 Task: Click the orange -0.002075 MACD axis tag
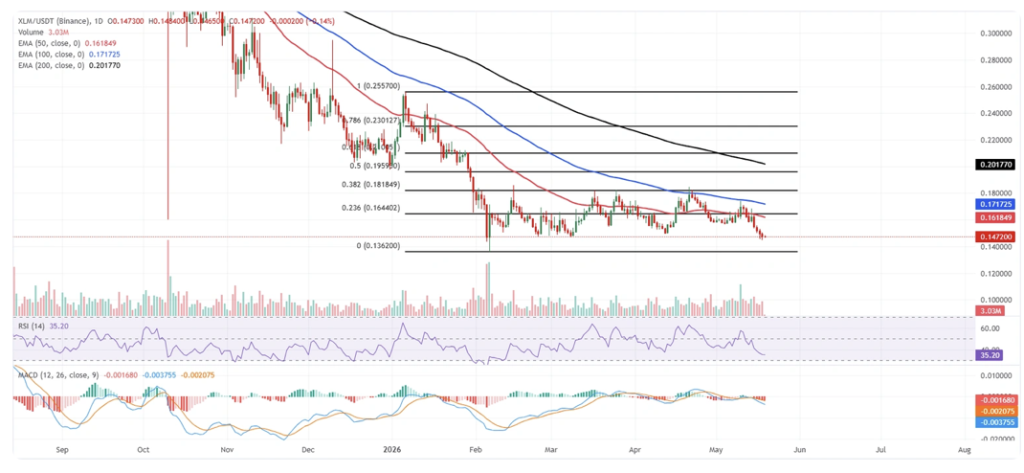(x=998, y=411)
